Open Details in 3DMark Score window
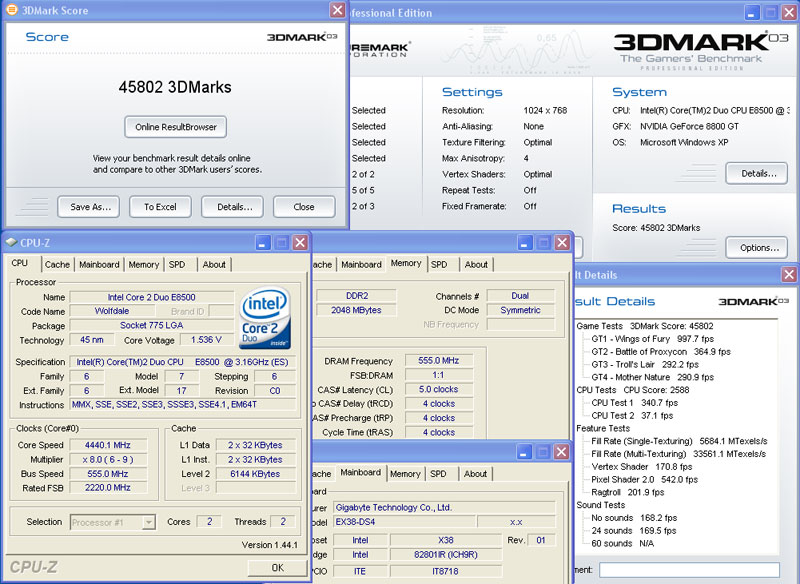Viewport: 800px width, 584px height. pyautogui.click(x=232, y=207)
